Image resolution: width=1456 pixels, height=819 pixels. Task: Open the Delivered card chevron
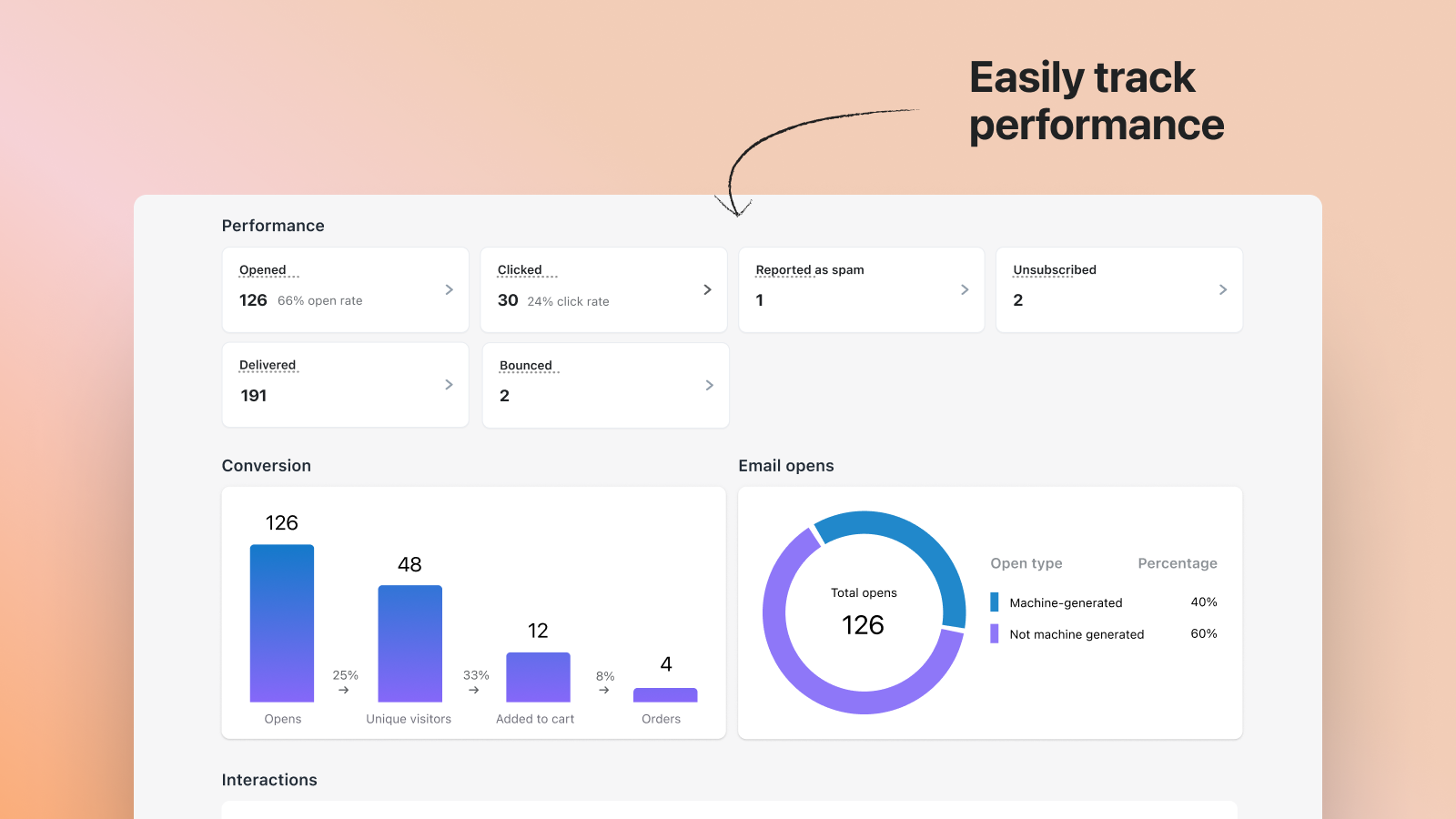tap(449, 385)
